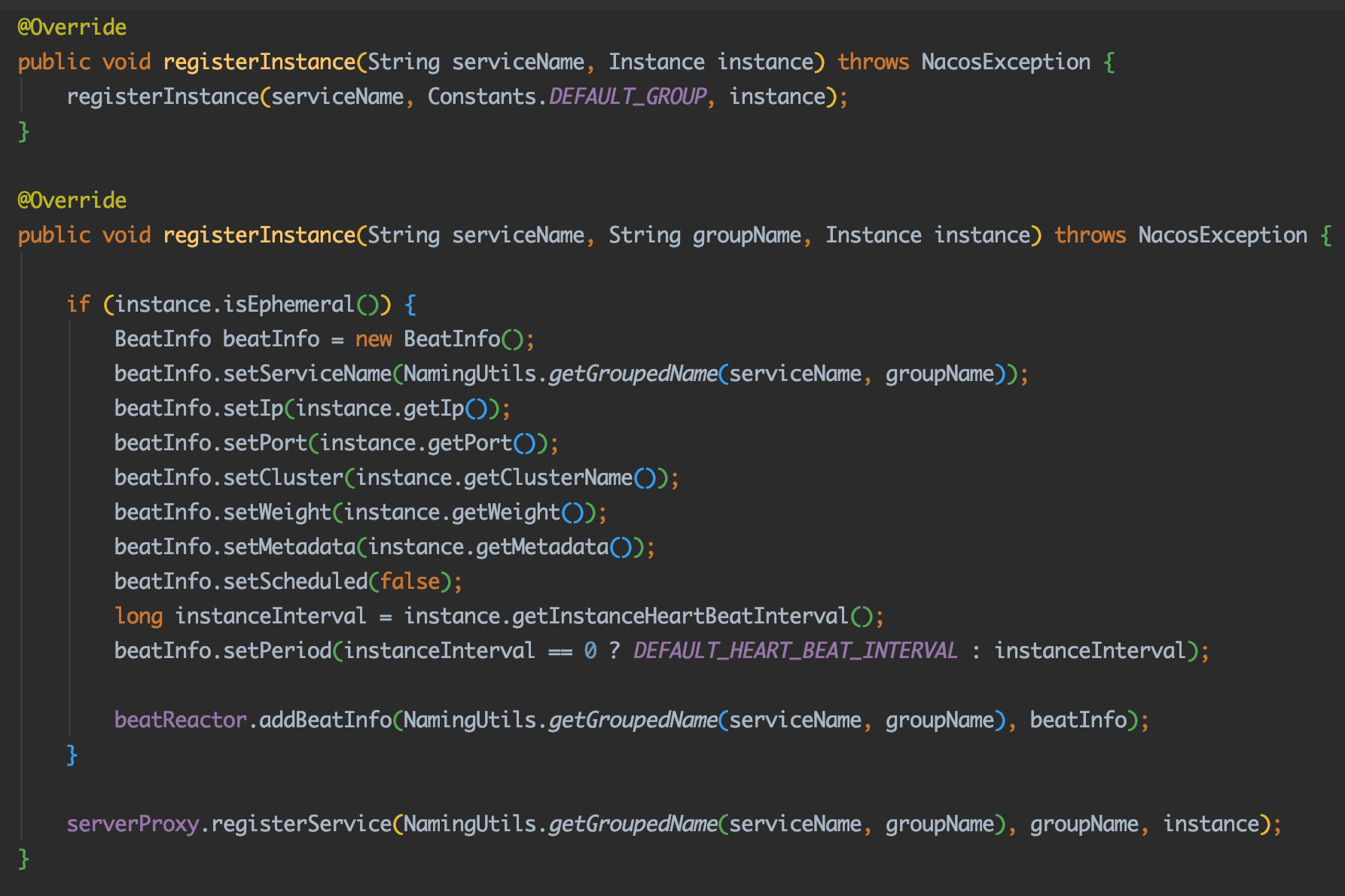The image size is (1345, 896).
Task: Click the getMetadata method call
Action: (542, 547)
